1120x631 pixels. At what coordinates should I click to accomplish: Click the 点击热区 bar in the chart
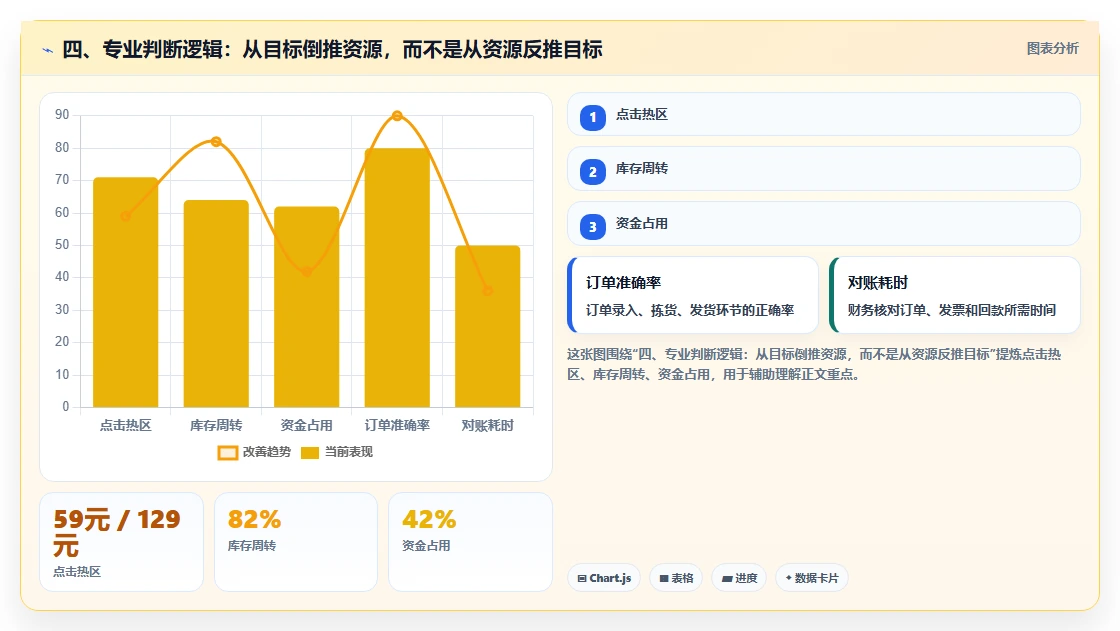126,292
